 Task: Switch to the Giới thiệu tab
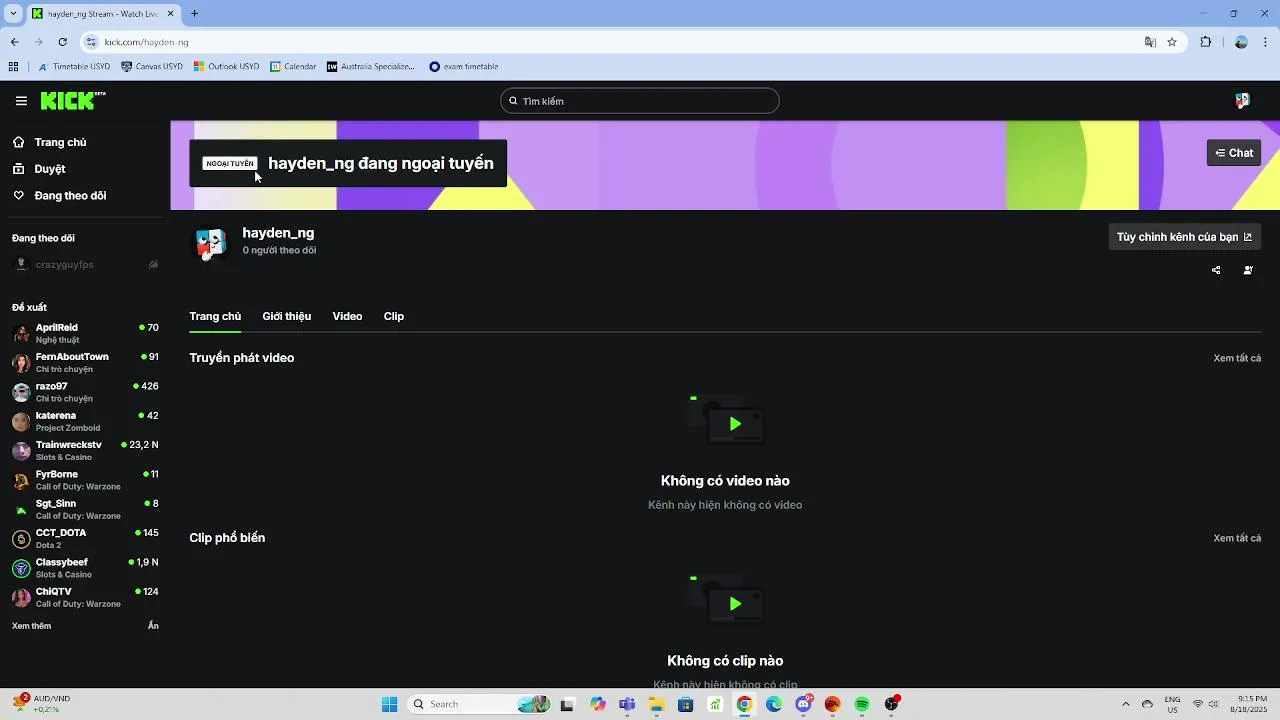tap(286, 316)
